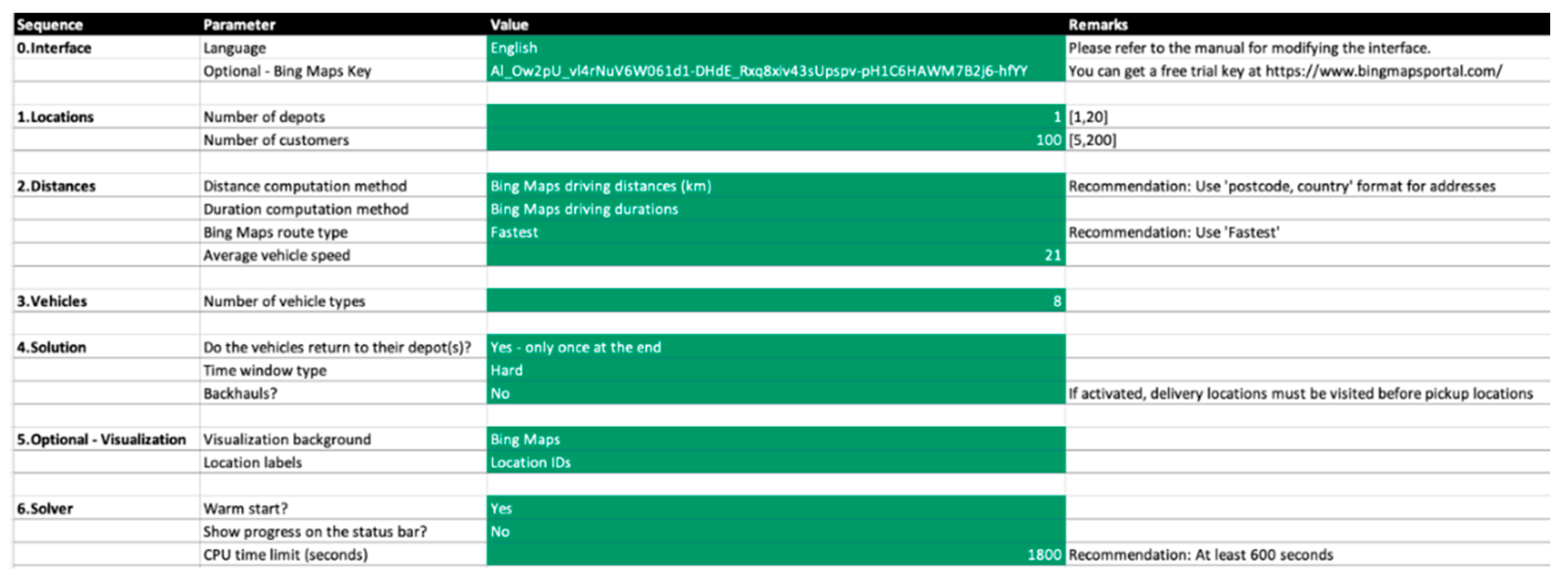
Task: Open the Distance computation method value cell
Action: [775, 185]
